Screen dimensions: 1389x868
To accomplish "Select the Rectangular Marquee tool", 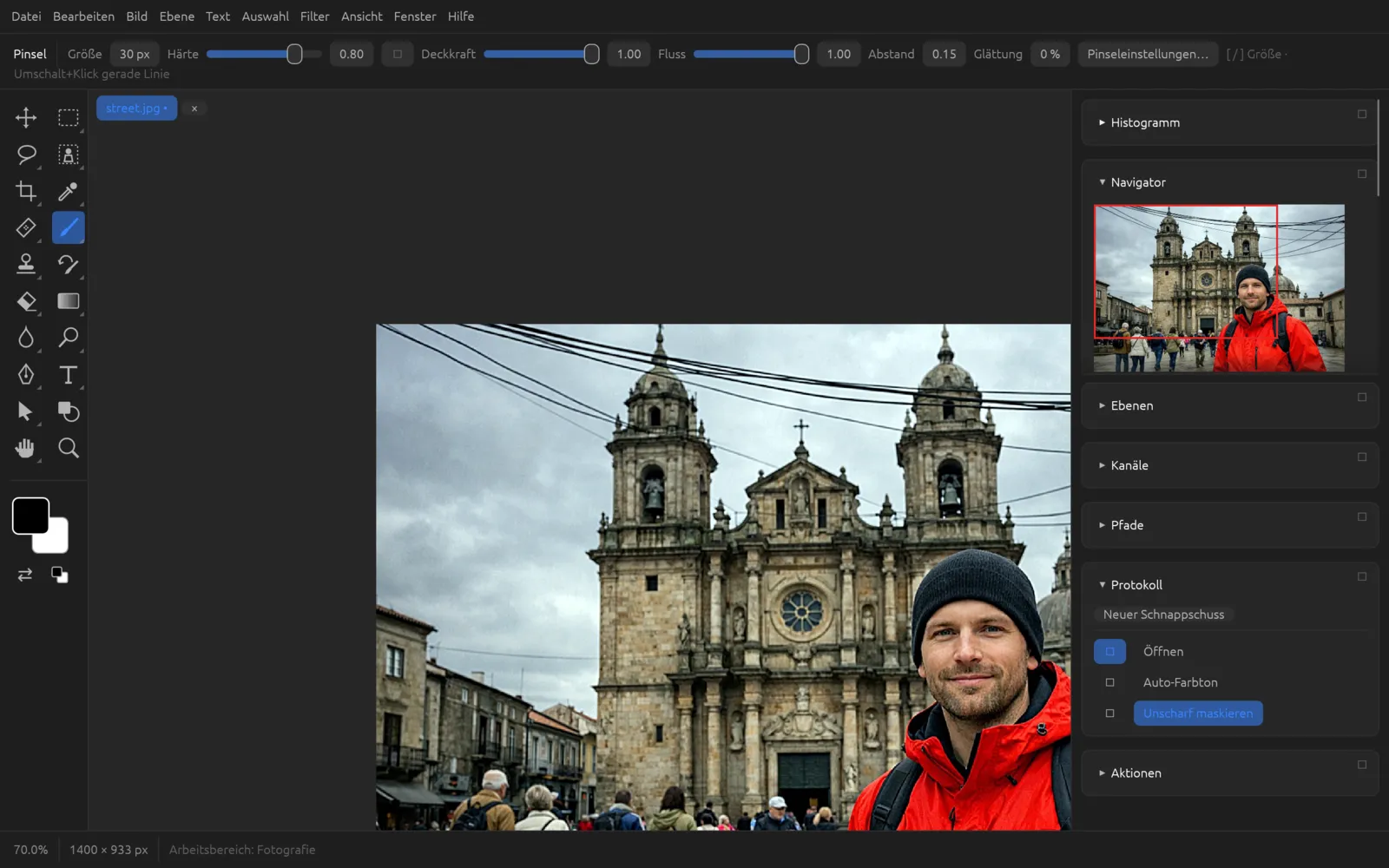I will tap(68, 117).
